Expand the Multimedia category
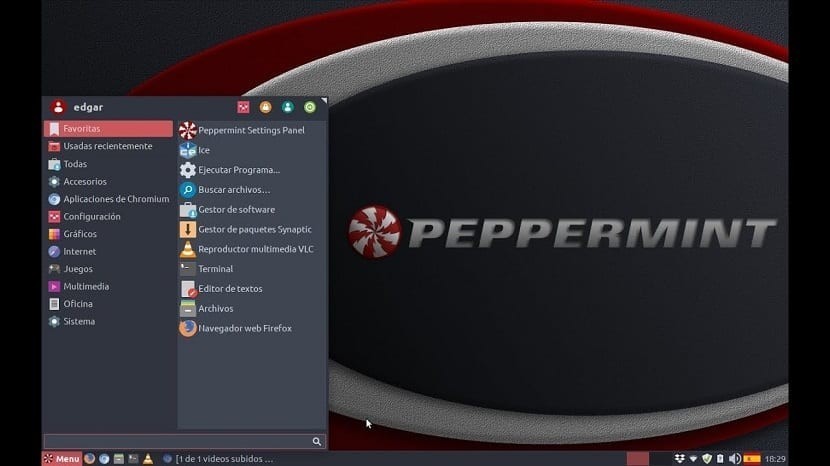Image resolution: width=830 pixels, height=466 pixels. (86, 286)
